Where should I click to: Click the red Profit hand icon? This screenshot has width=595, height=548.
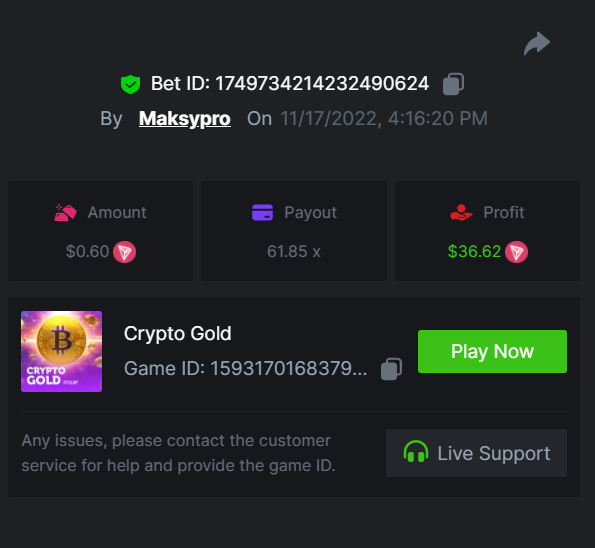point(461,213)
